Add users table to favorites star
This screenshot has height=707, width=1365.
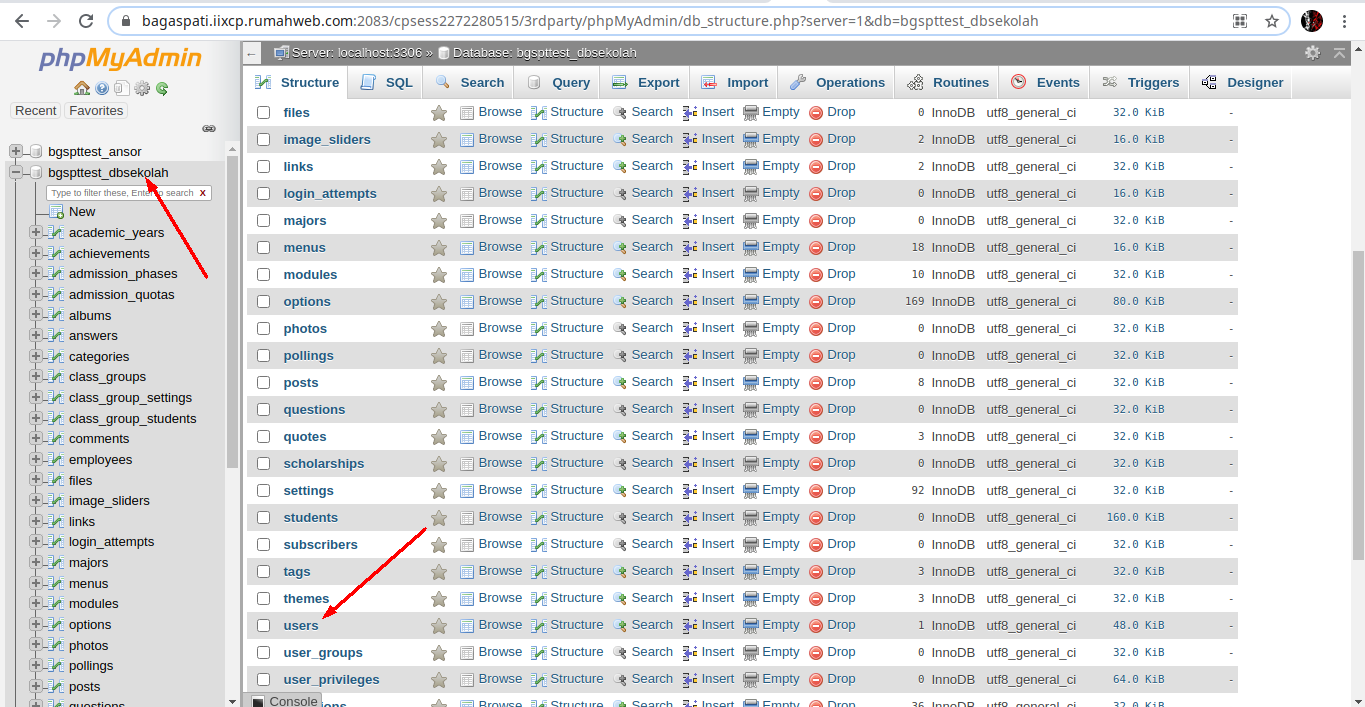[438, 626]
